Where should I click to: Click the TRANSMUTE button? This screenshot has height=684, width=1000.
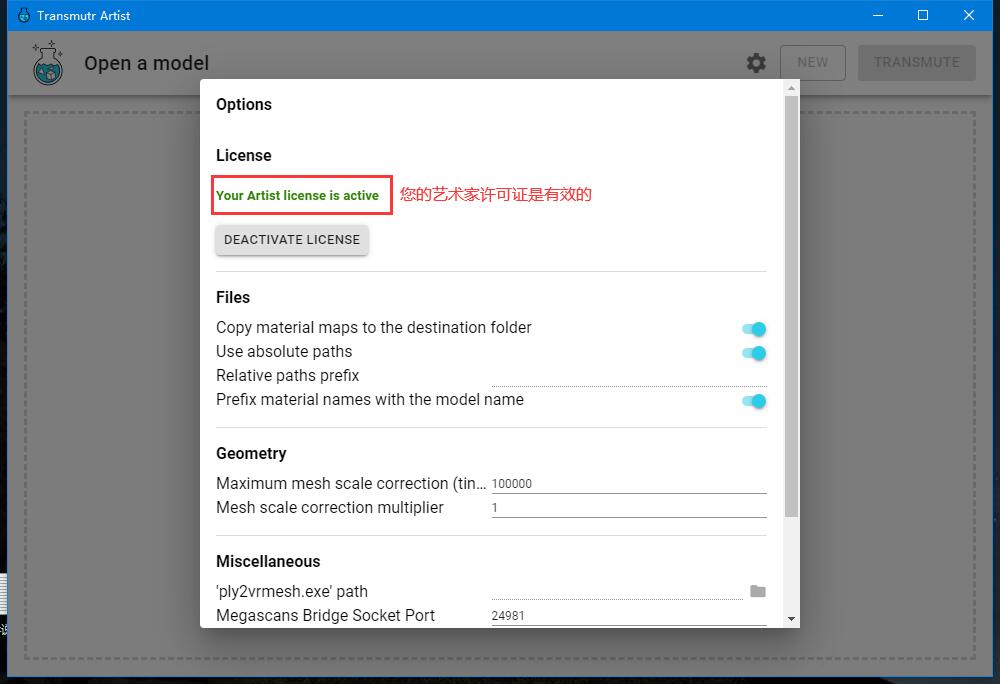click(916, 62)
